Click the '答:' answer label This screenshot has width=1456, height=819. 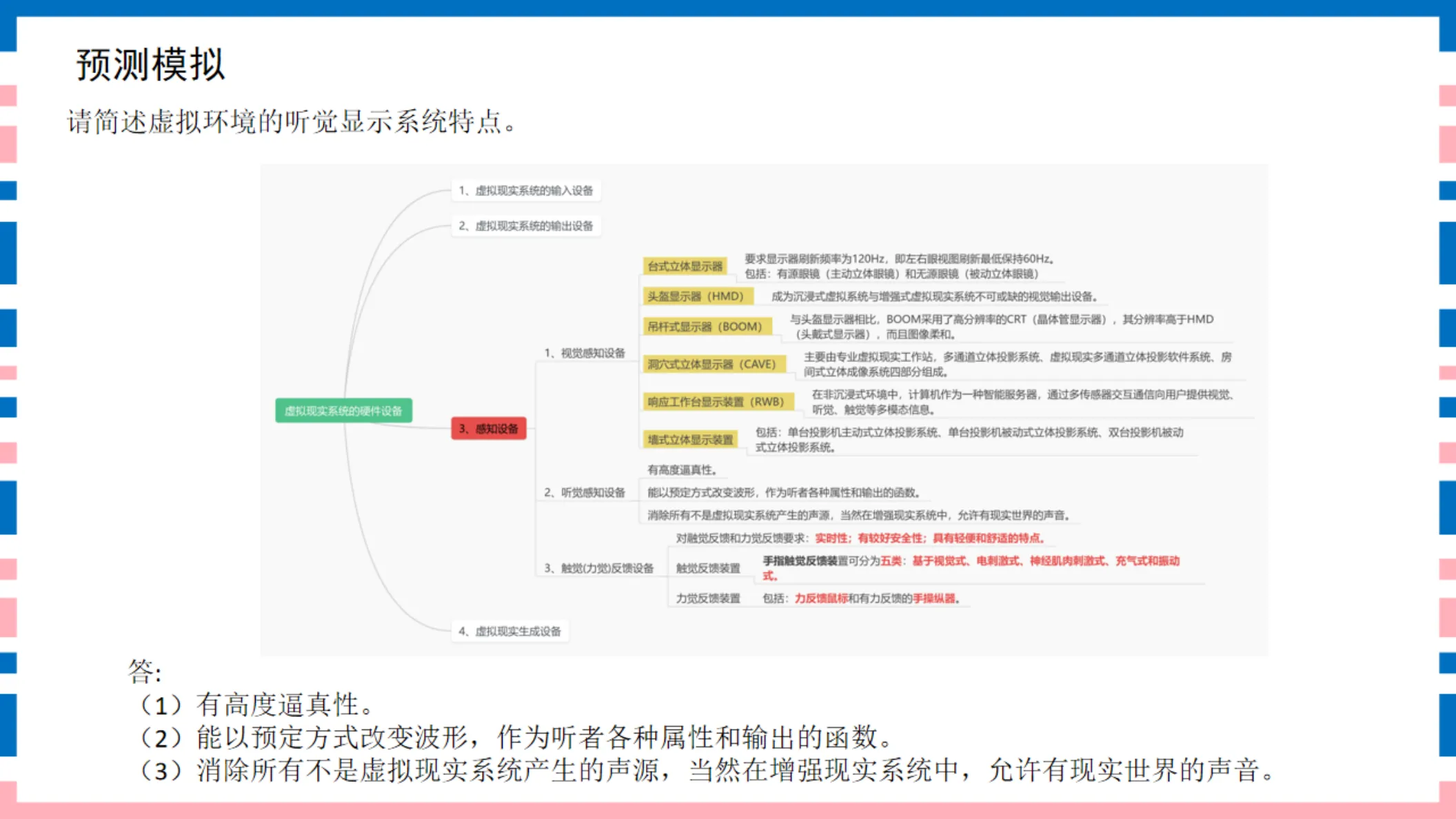tap(145, 671)
